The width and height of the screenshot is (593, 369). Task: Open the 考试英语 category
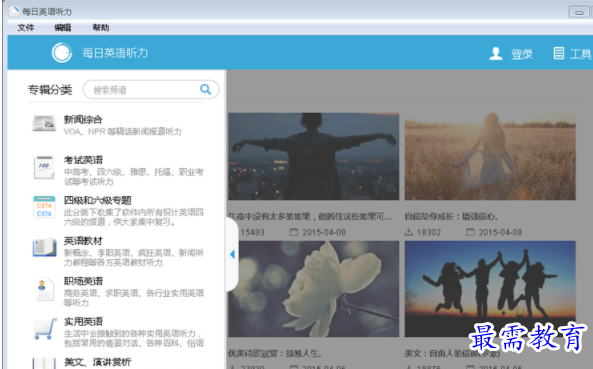coord(83,160)
